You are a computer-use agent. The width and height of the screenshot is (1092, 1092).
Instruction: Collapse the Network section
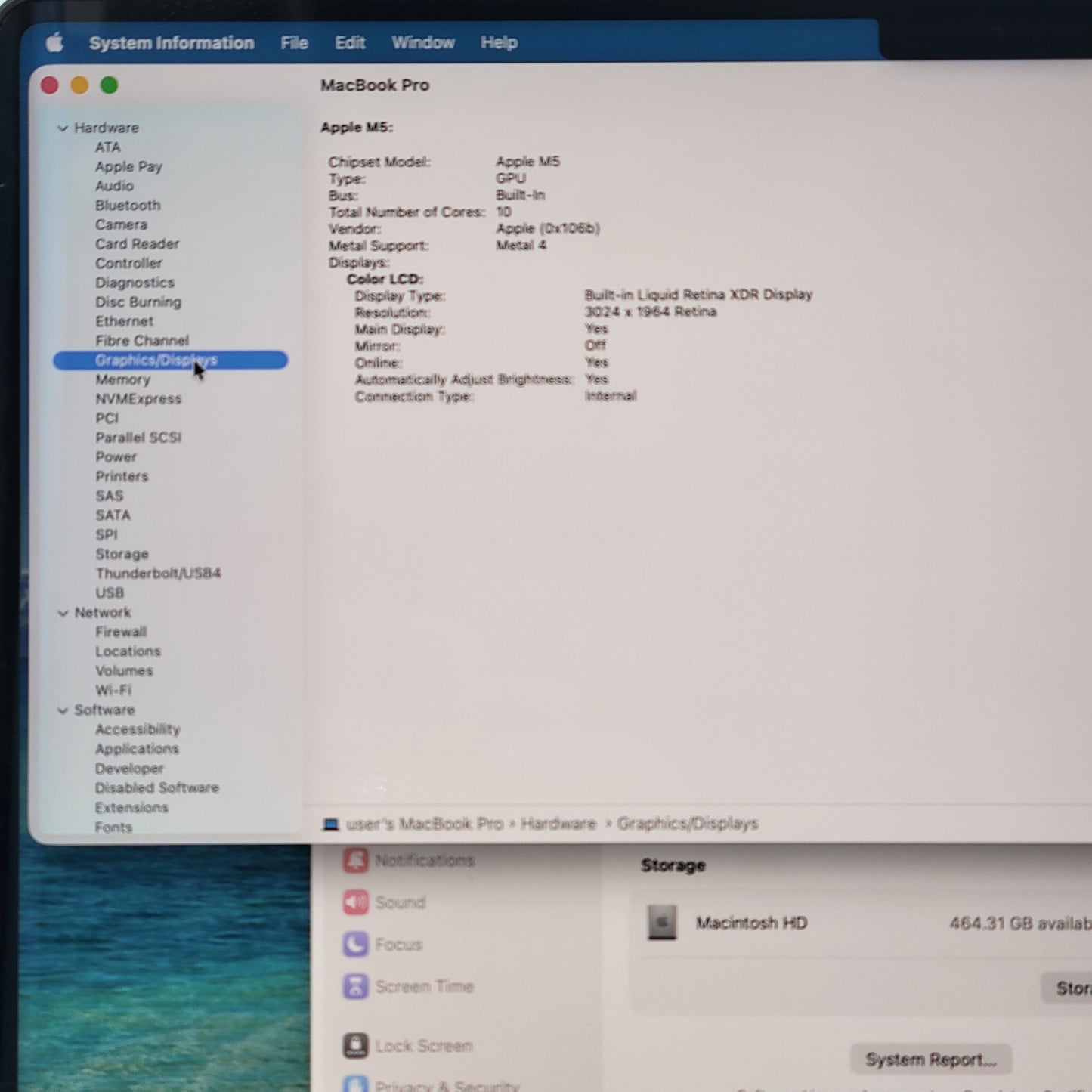pyautogui.click(x=63, y=613)
